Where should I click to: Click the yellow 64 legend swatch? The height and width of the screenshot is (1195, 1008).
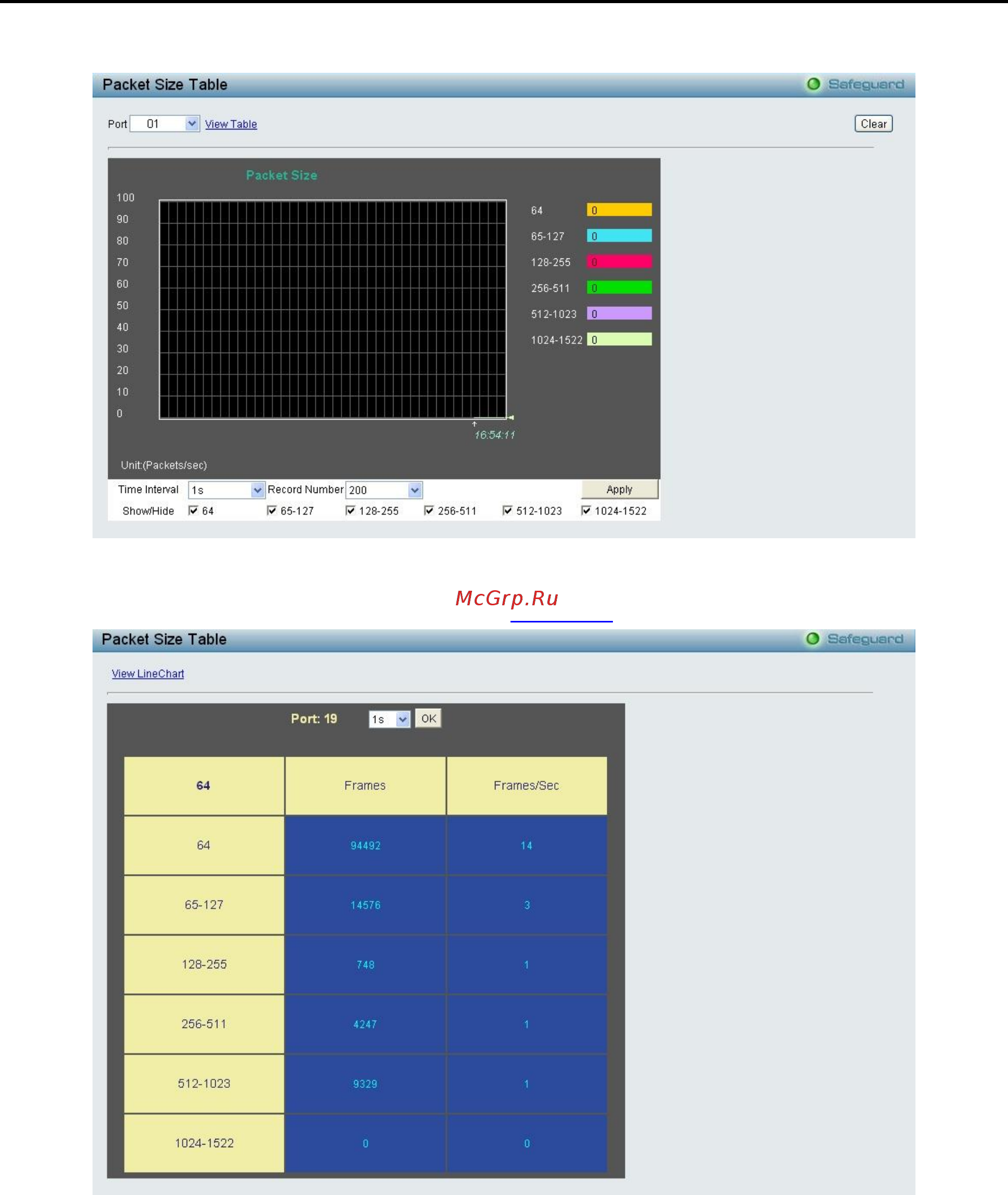[x=619, y=210]
